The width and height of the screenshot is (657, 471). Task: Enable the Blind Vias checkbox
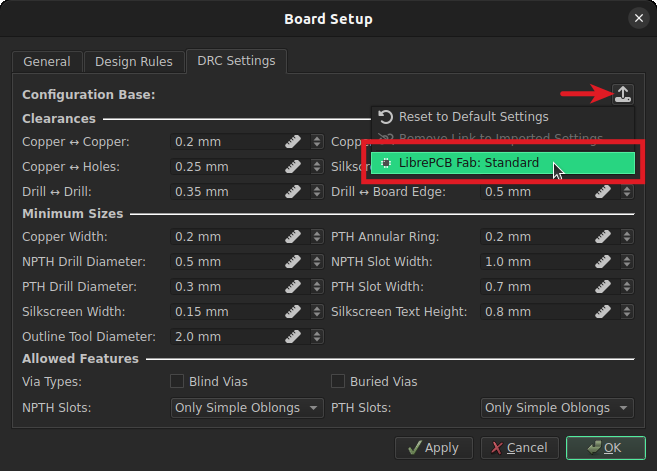click(177, 381)
